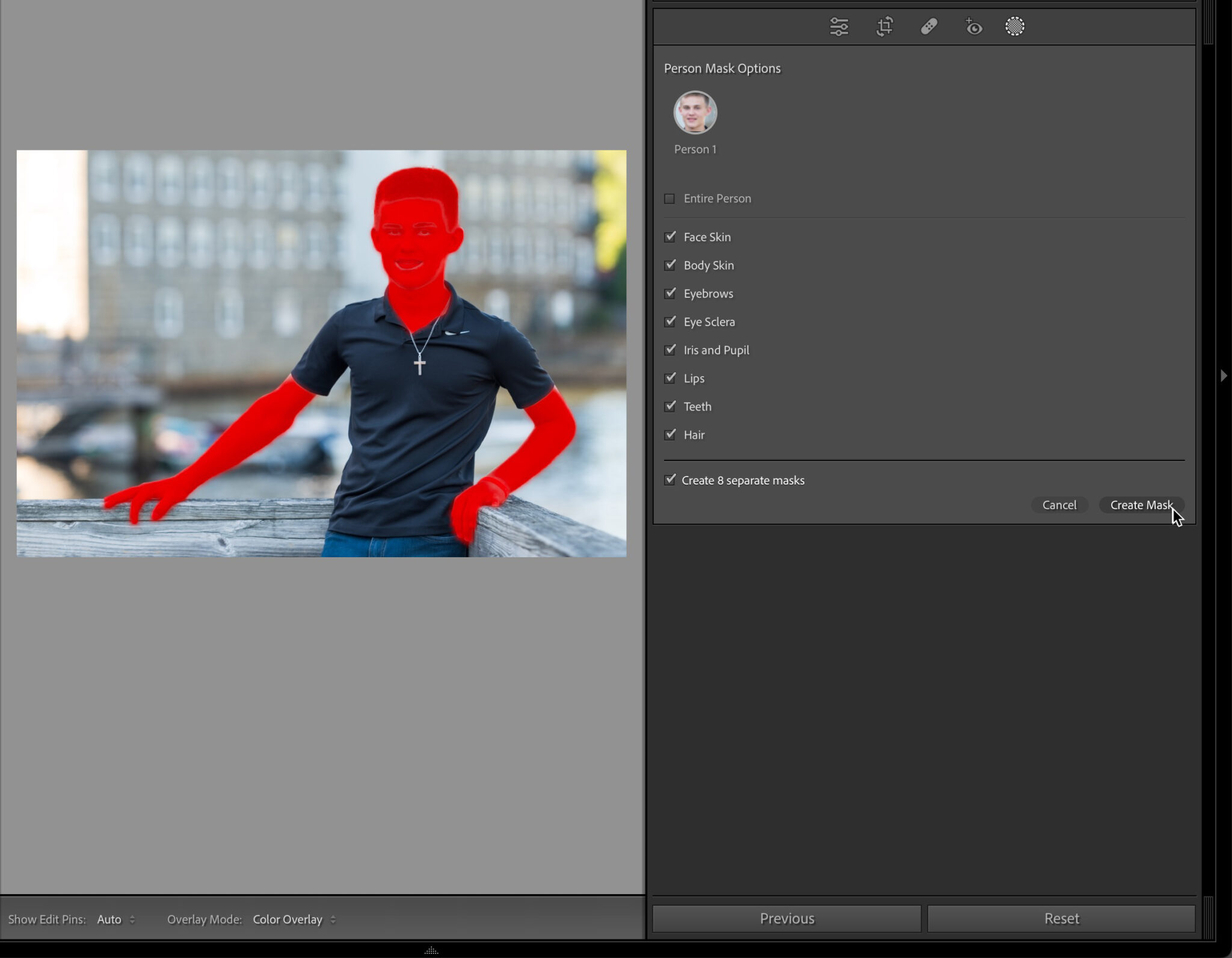The width and height of the screenshot is (1232, 958).
Task: Open the Show Edit Pins dropdown
Action: (115, 919)
